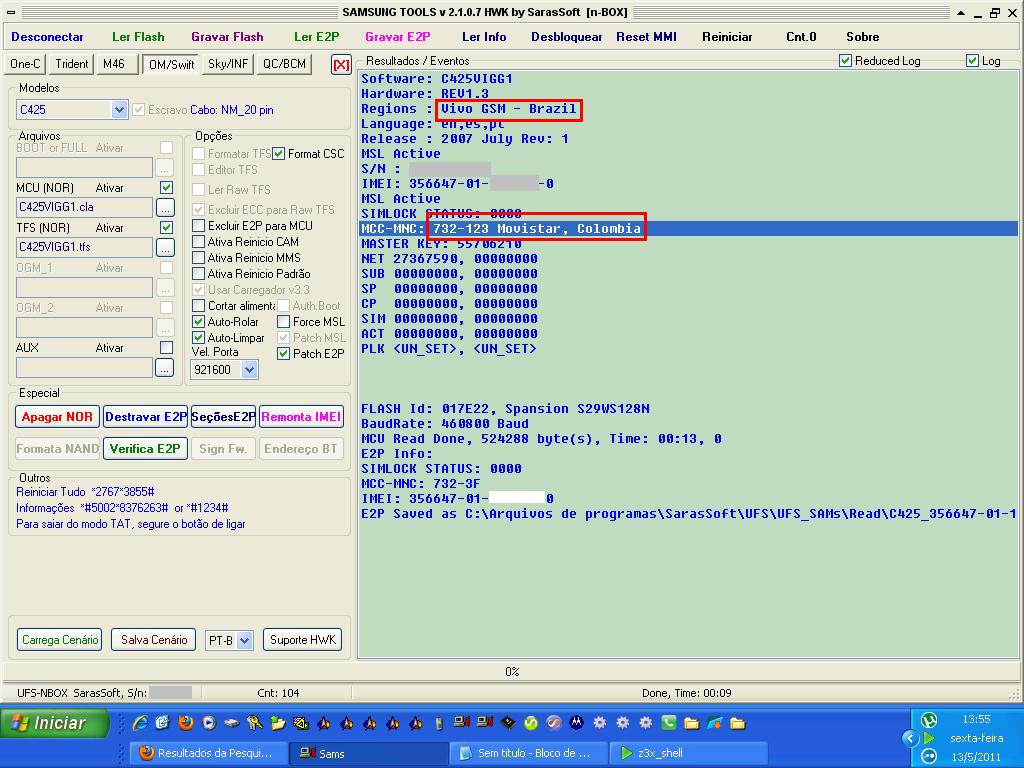
Task: Browse for the TFS (NOR) file
Action: [x=165, y=248]
